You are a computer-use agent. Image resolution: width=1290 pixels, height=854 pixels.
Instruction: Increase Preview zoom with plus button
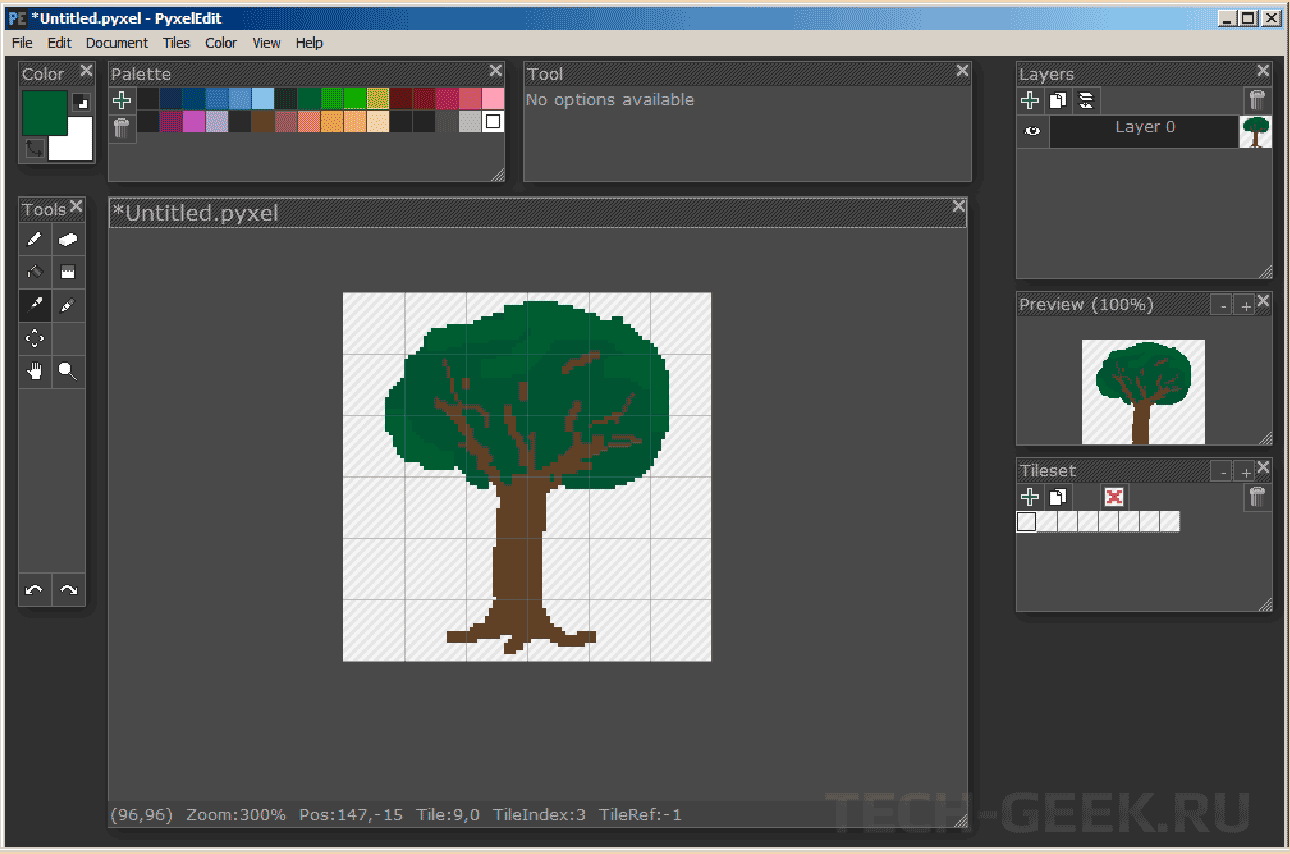[x=1245, y=306]
